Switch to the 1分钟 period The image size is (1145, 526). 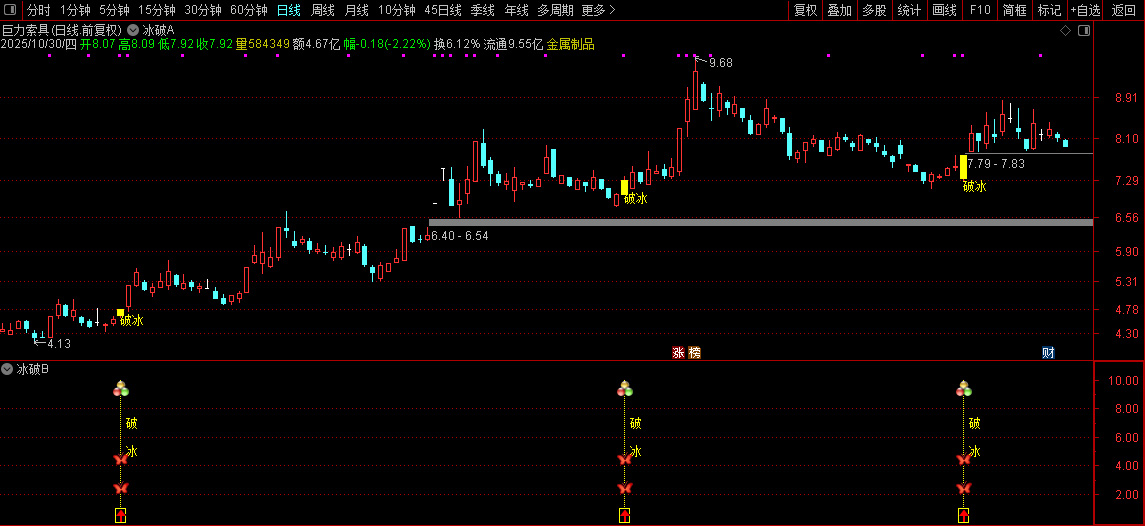click(x=75, y=10)
